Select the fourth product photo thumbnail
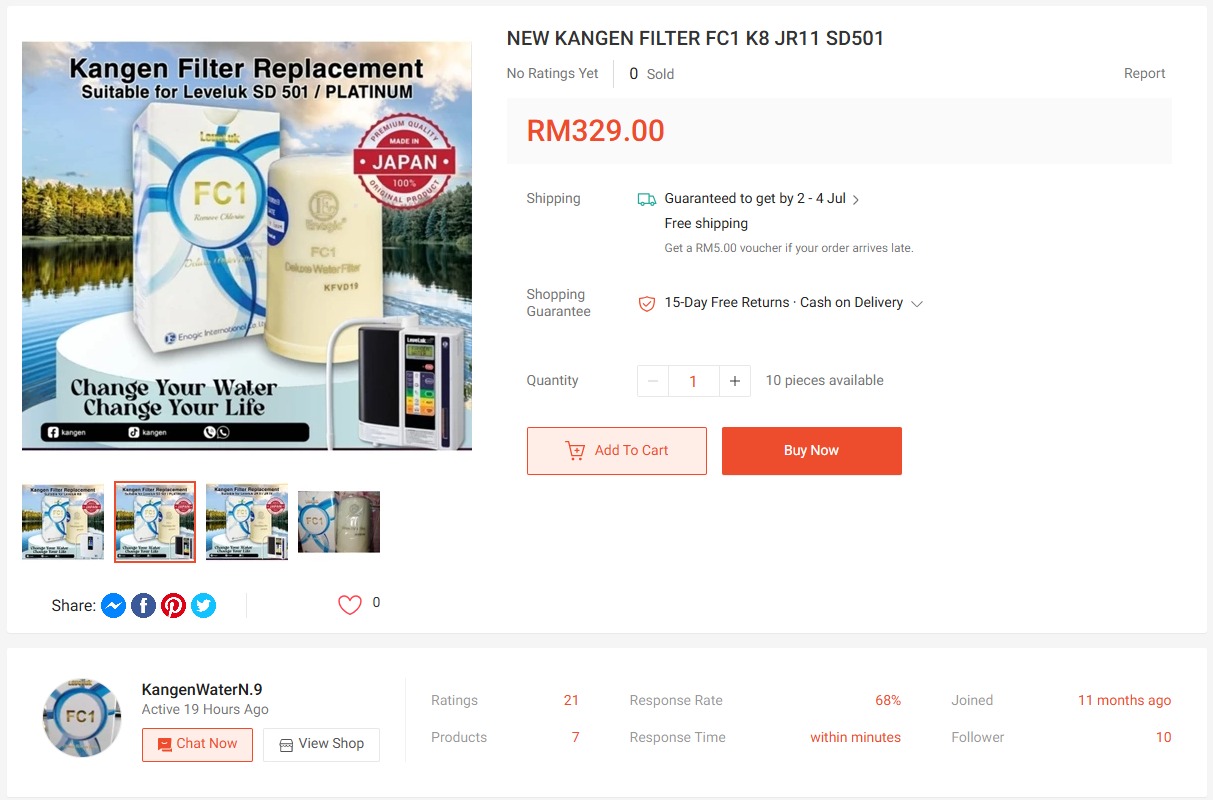 tap(339, 521)
